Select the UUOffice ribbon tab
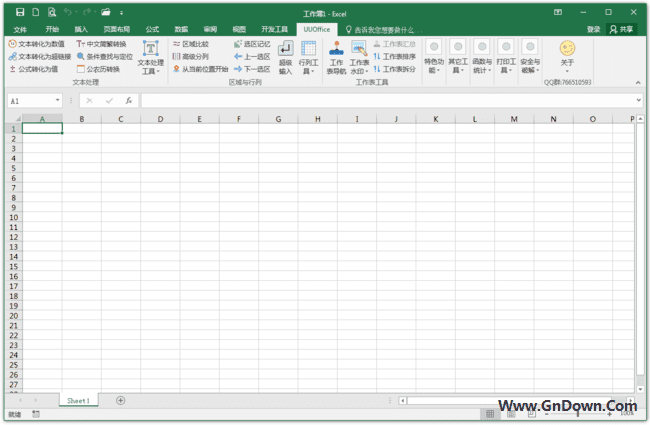This screenshot has height=425, width=650. click(x=317, y=29)
